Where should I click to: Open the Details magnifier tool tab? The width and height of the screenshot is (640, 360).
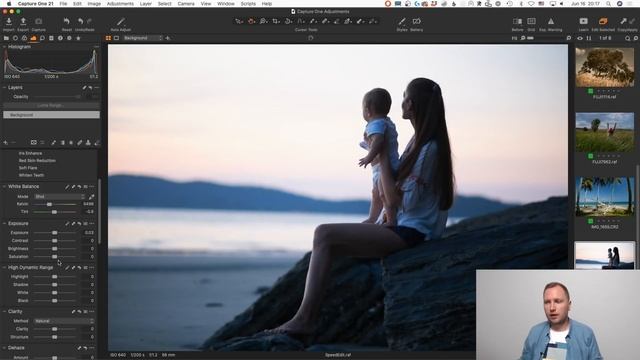click(x=42, y=38)
